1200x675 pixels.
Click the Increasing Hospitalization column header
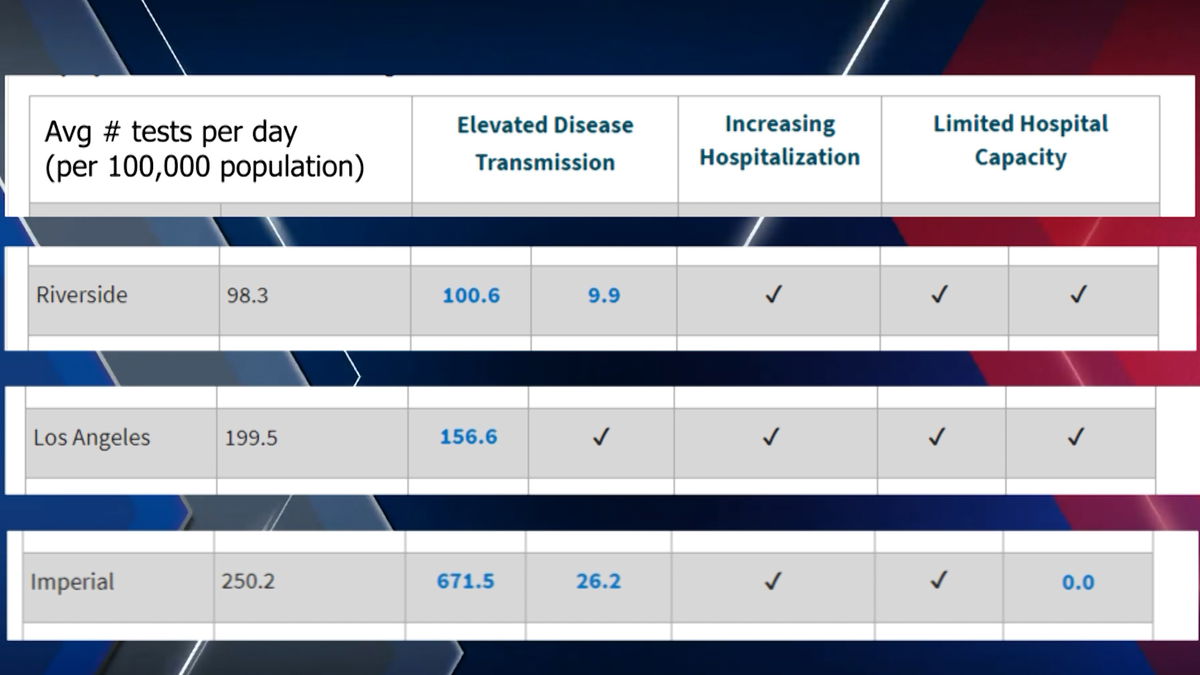779,141
